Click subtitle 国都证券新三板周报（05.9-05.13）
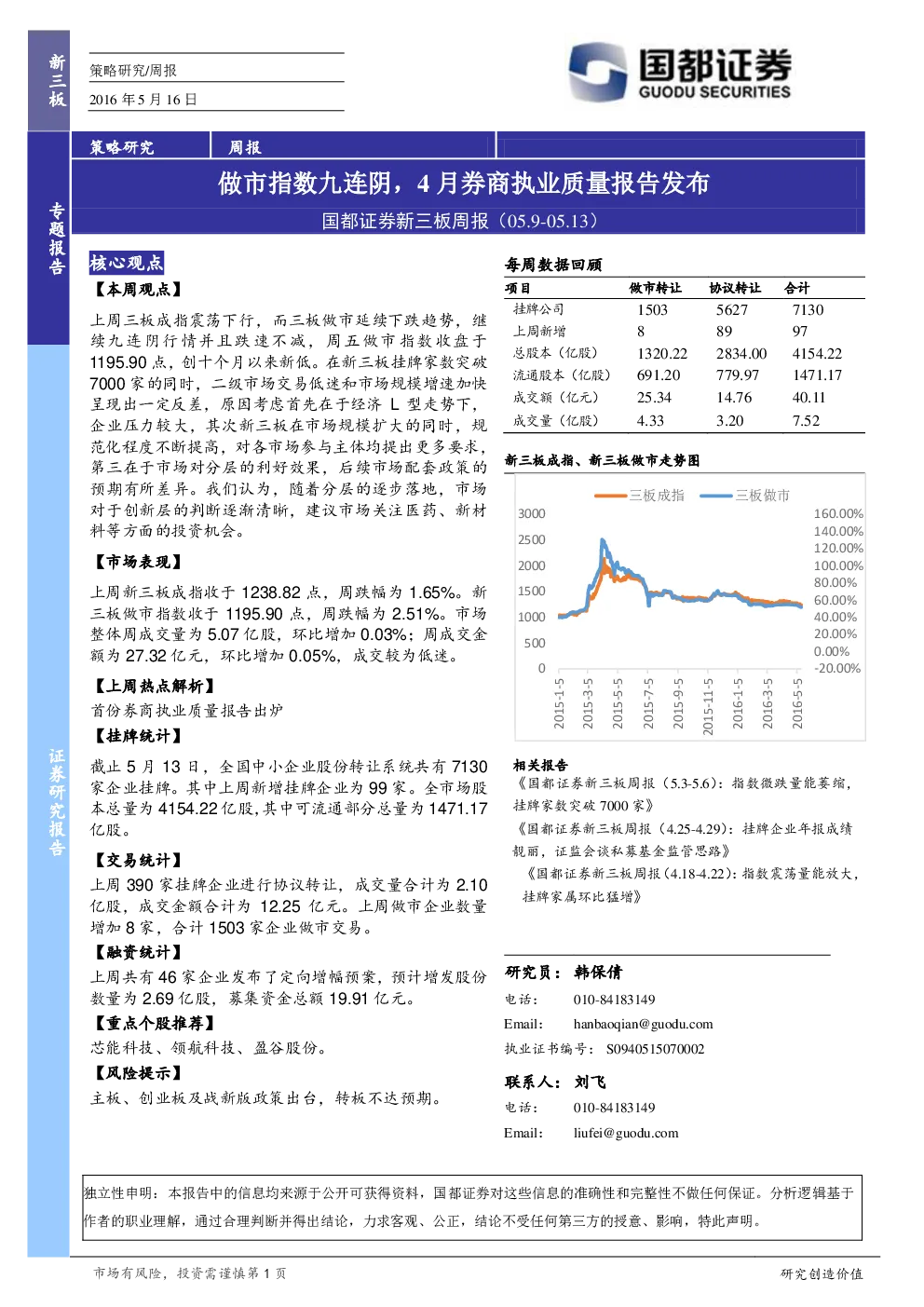924x1307 pixels. [460, 221]
